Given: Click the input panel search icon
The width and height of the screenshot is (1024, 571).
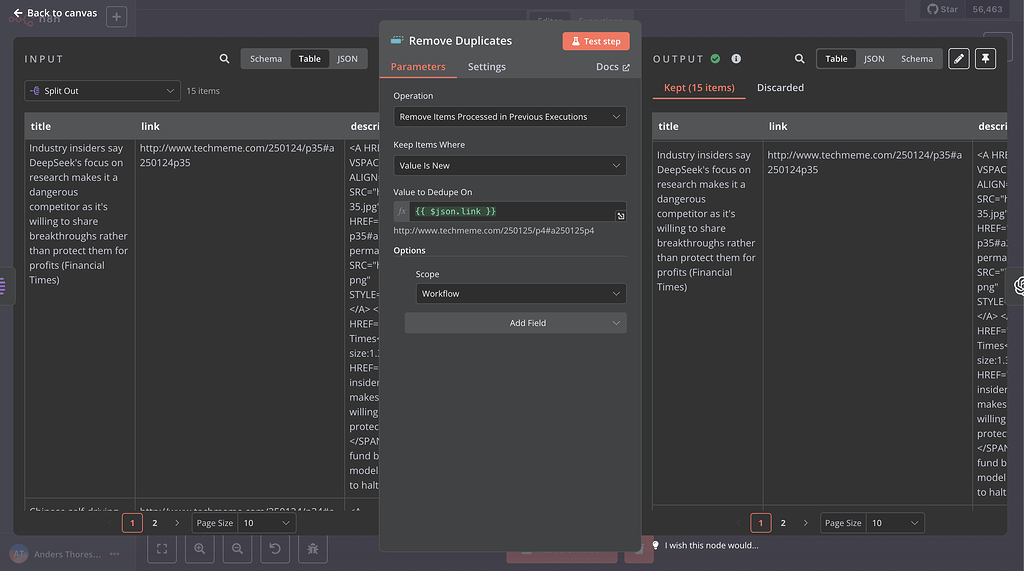Looking at the screenshot, I should 224,59.
